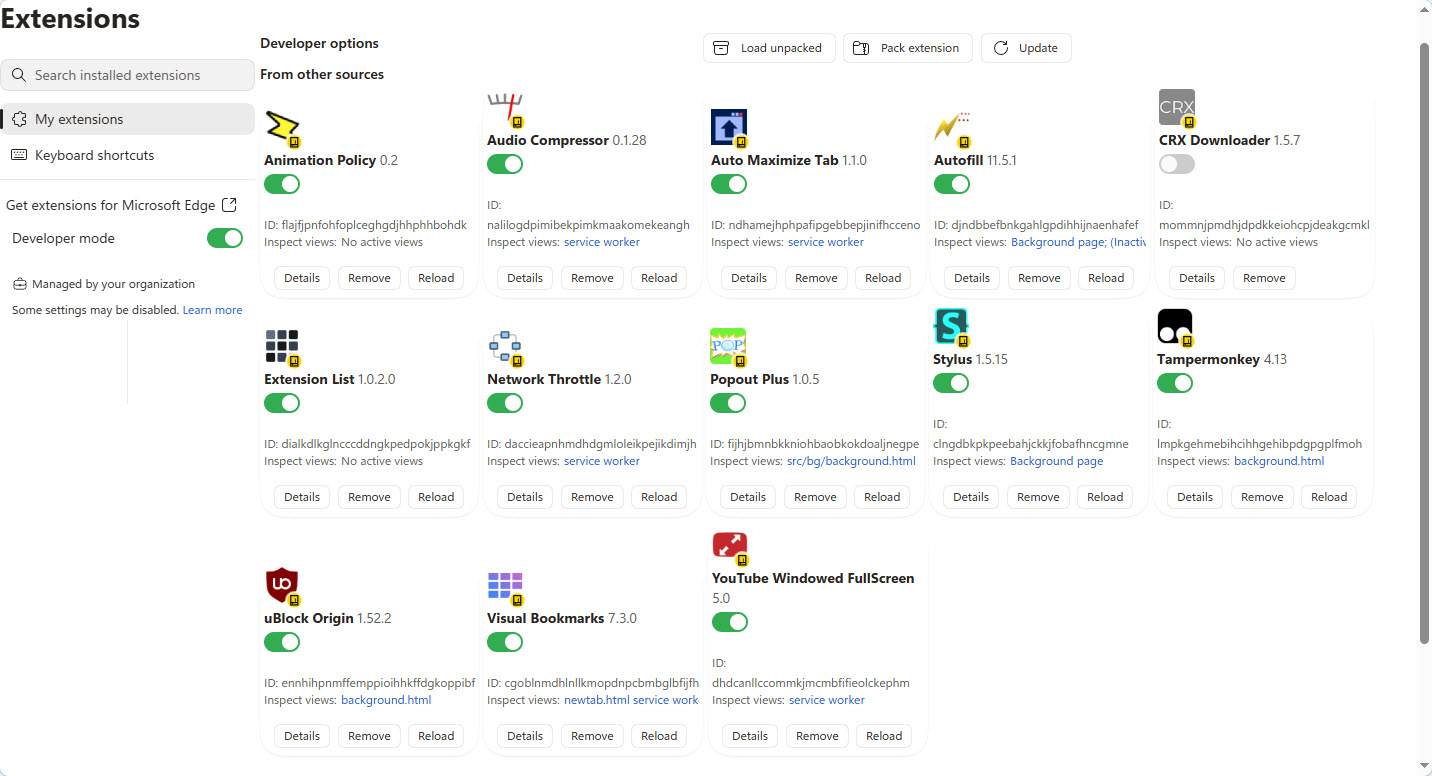Viewport: 1432px width, 776px height.
Task: Inspect uBlock Origin background.html view
Action: coord(386,700)
